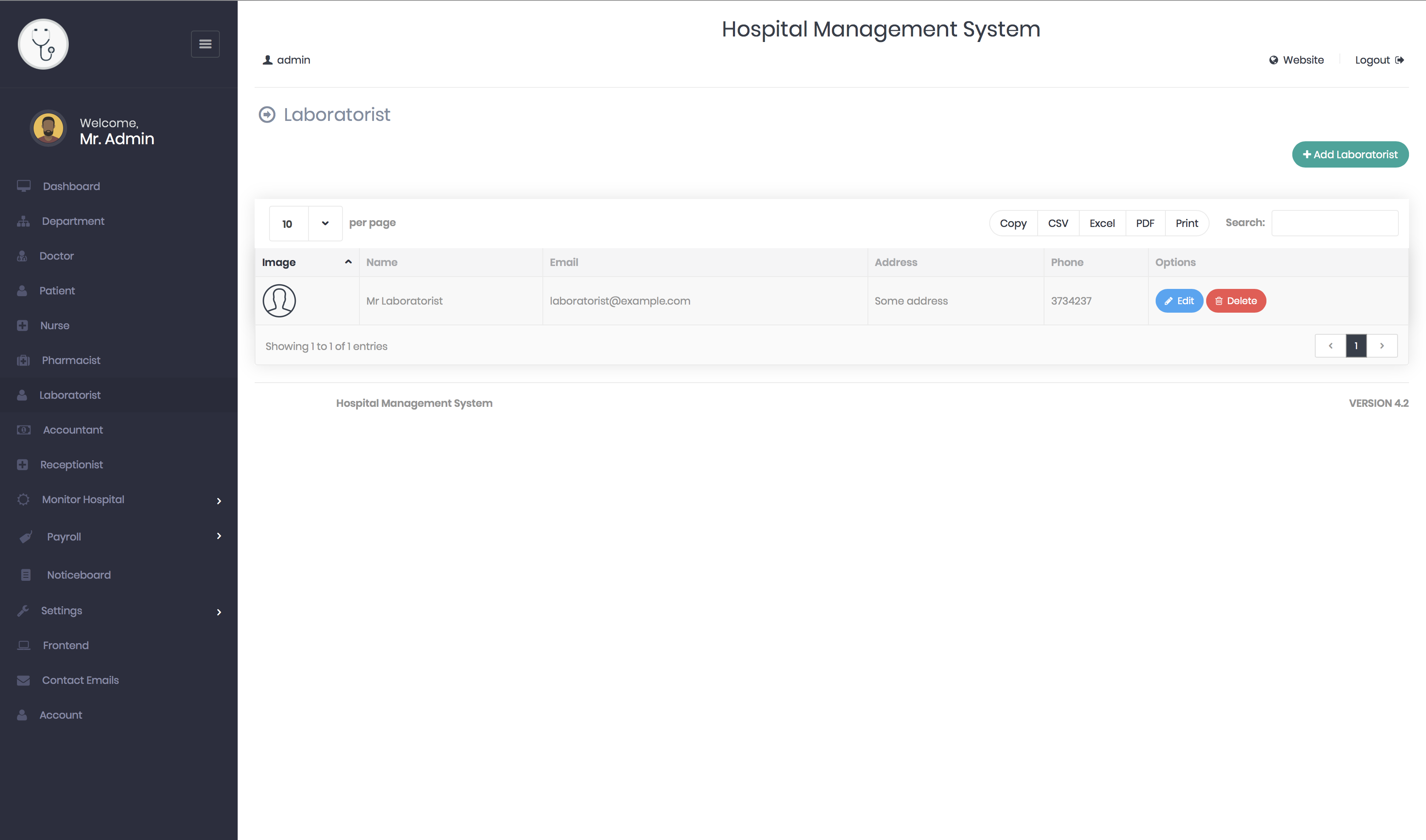The height and width of the screenshot is (840, 1426).
Task: Focus the Search input field
Action: click(x=1335, y=223)
